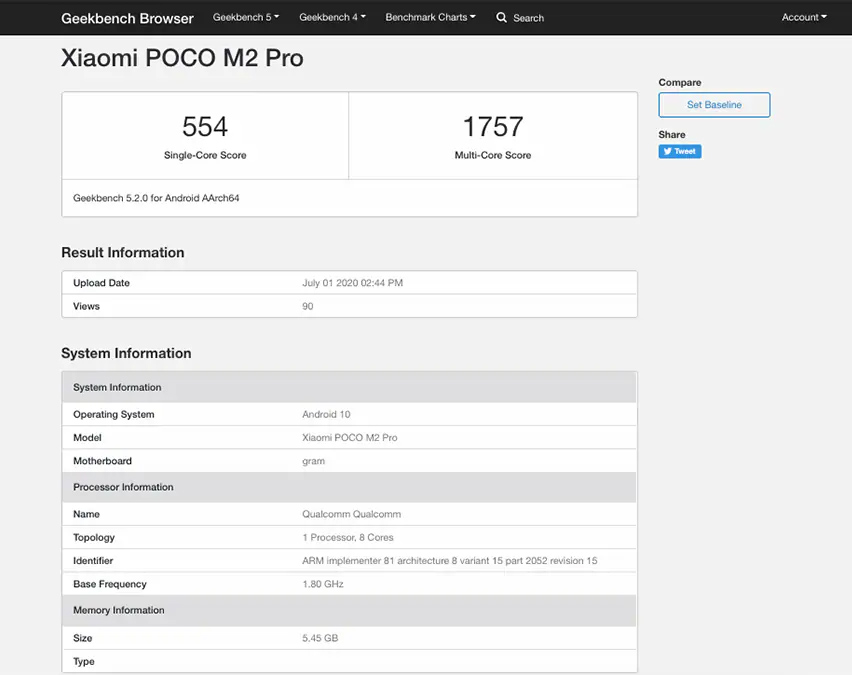Select the Single-Core Score value 554
The image size is (852, 675).
205,127
